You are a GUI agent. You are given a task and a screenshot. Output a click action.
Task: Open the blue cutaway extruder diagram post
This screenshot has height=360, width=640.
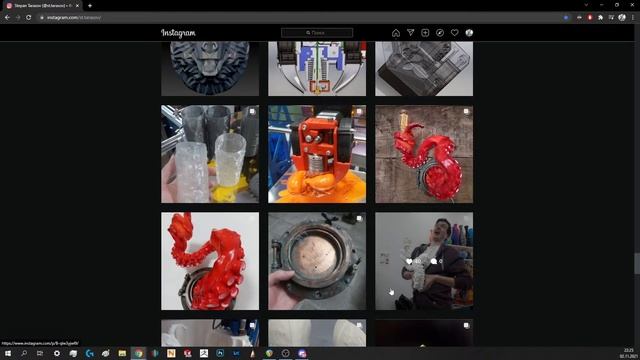pyautogui.click(x=317, y=69)
